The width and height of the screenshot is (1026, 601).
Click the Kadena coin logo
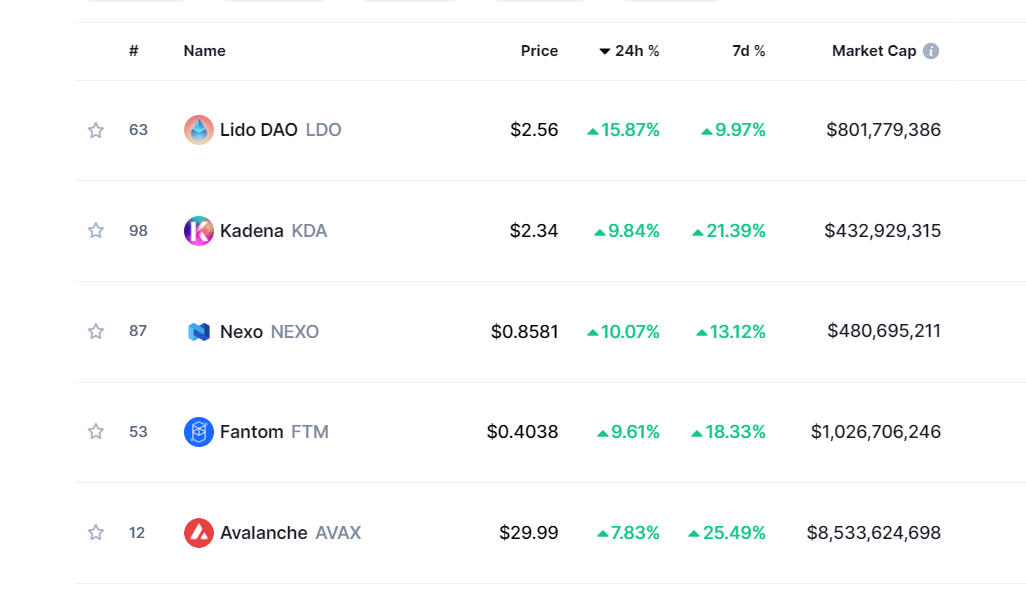tap(199, 231)
